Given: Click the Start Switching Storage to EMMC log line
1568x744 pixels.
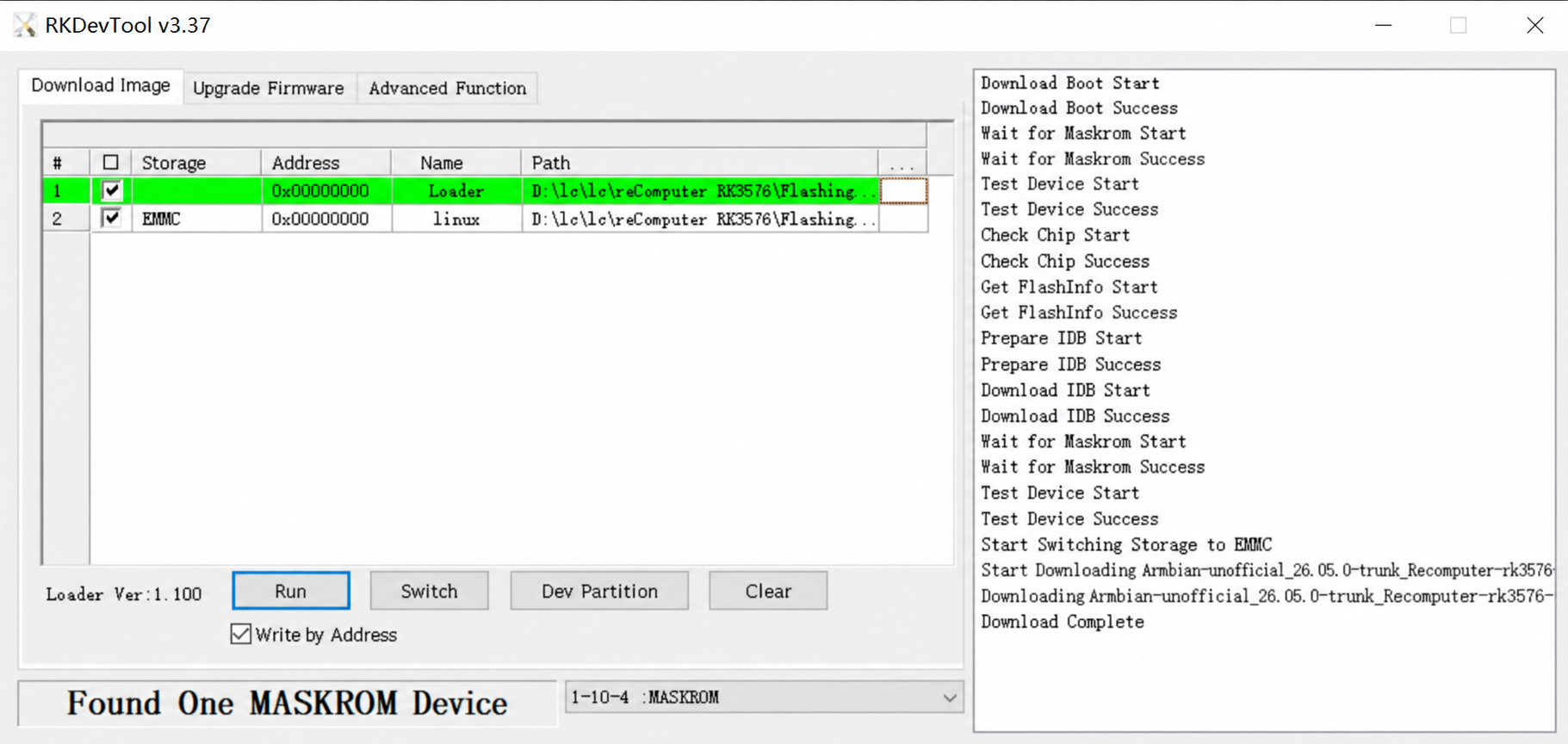Looking at the screenshot, I should 1126,544.
